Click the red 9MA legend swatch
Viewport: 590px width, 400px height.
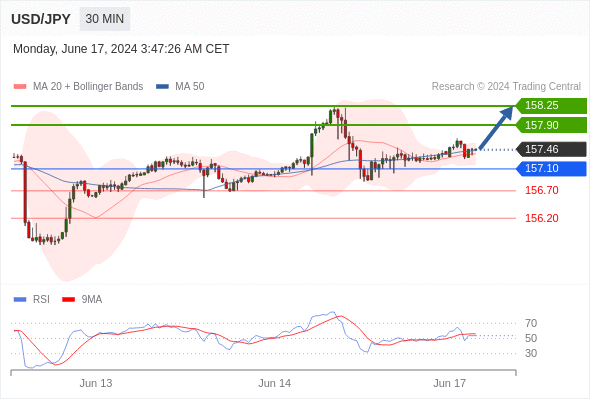click(68, 300)
